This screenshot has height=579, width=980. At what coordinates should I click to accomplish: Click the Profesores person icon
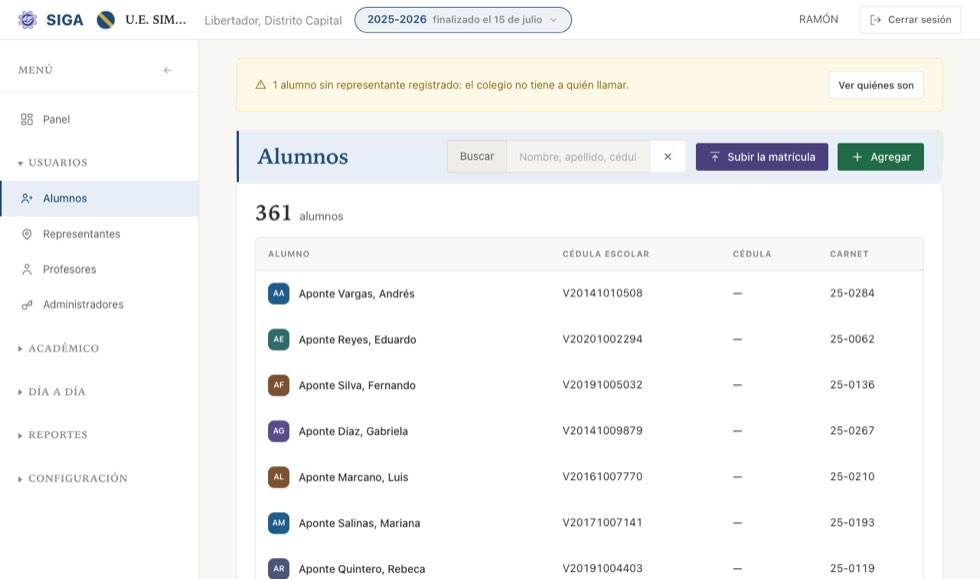[x=27, y=269]
